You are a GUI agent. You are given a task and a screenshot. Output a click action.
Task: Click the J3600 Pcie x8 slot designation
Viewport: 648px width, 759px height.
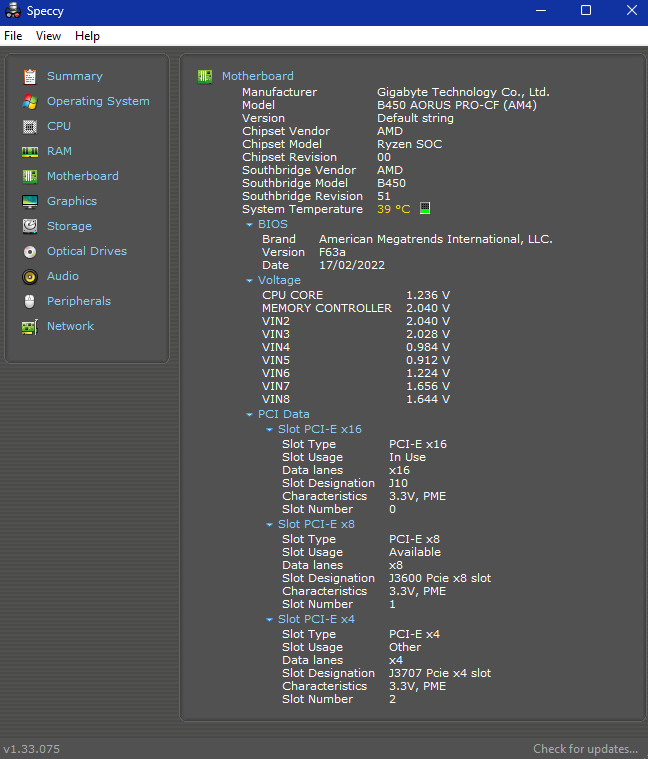click(x=440, y=578)
